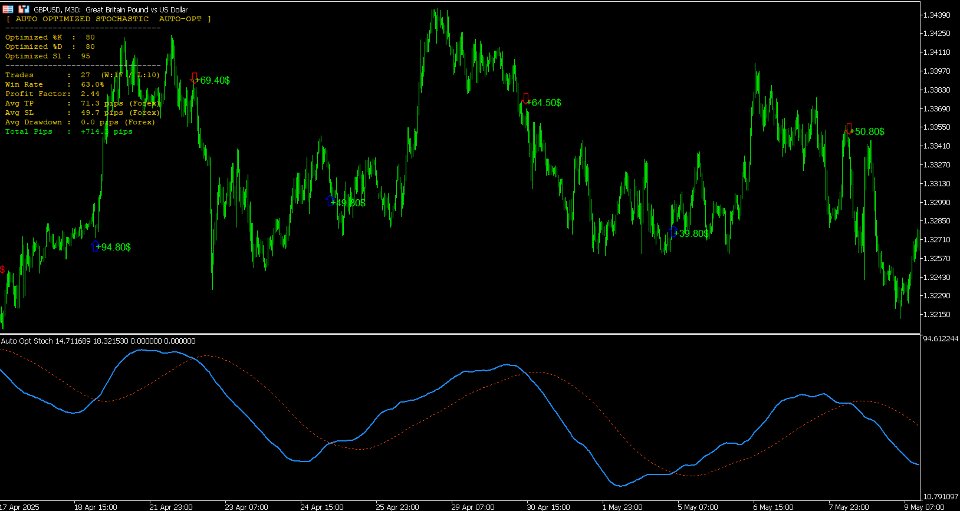Screen dimensions: 960x511
Task: Click the green Total Pips line
Action: pyautogui.click(x=69, y=132)
